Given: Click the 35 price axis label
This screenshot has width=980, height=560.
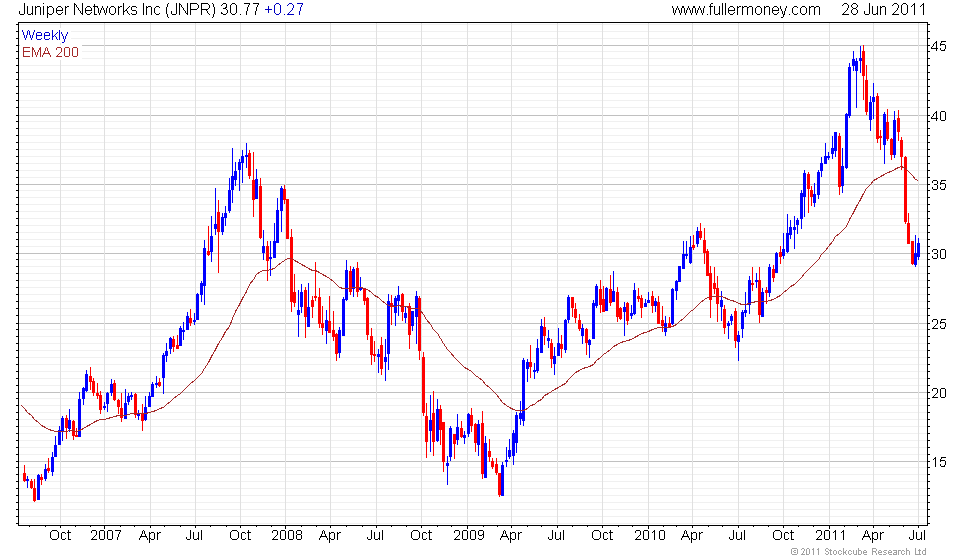Looking at the screenshot, I should tap(939, 186).
